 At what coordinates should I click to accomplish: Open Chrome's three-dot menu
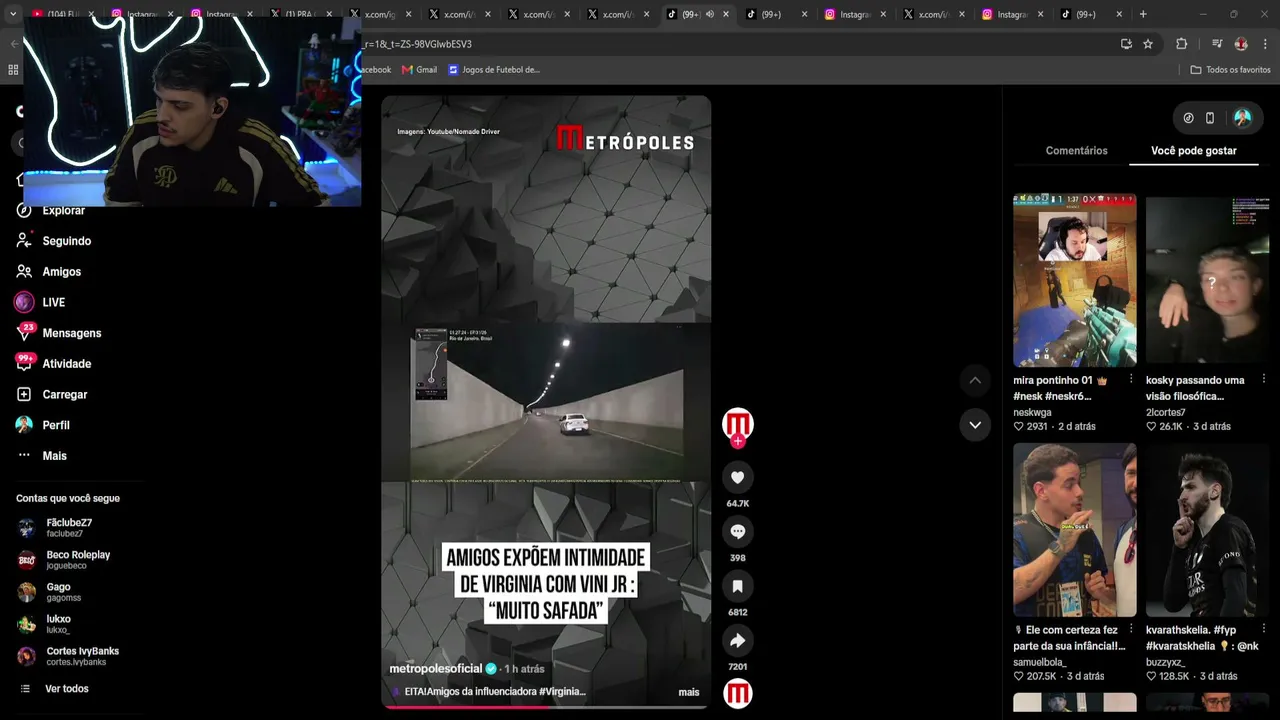1264,44
